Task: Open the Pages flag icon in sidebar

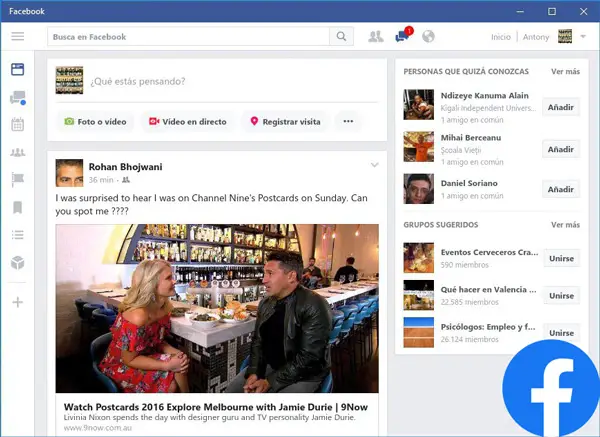Action: point(17,180)
